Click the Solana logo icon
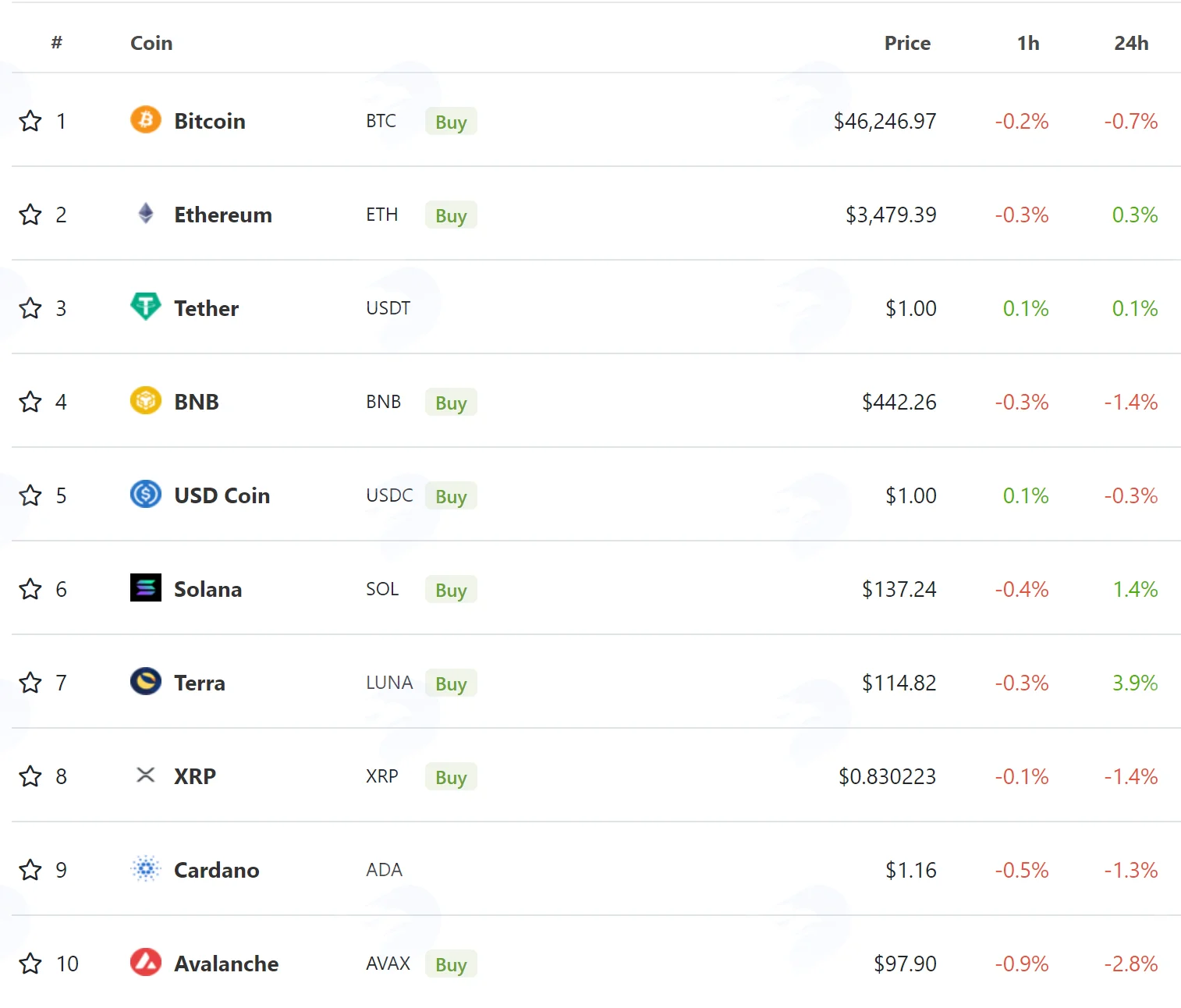This screenshot has height=1008, width=1181. point(146,588)
